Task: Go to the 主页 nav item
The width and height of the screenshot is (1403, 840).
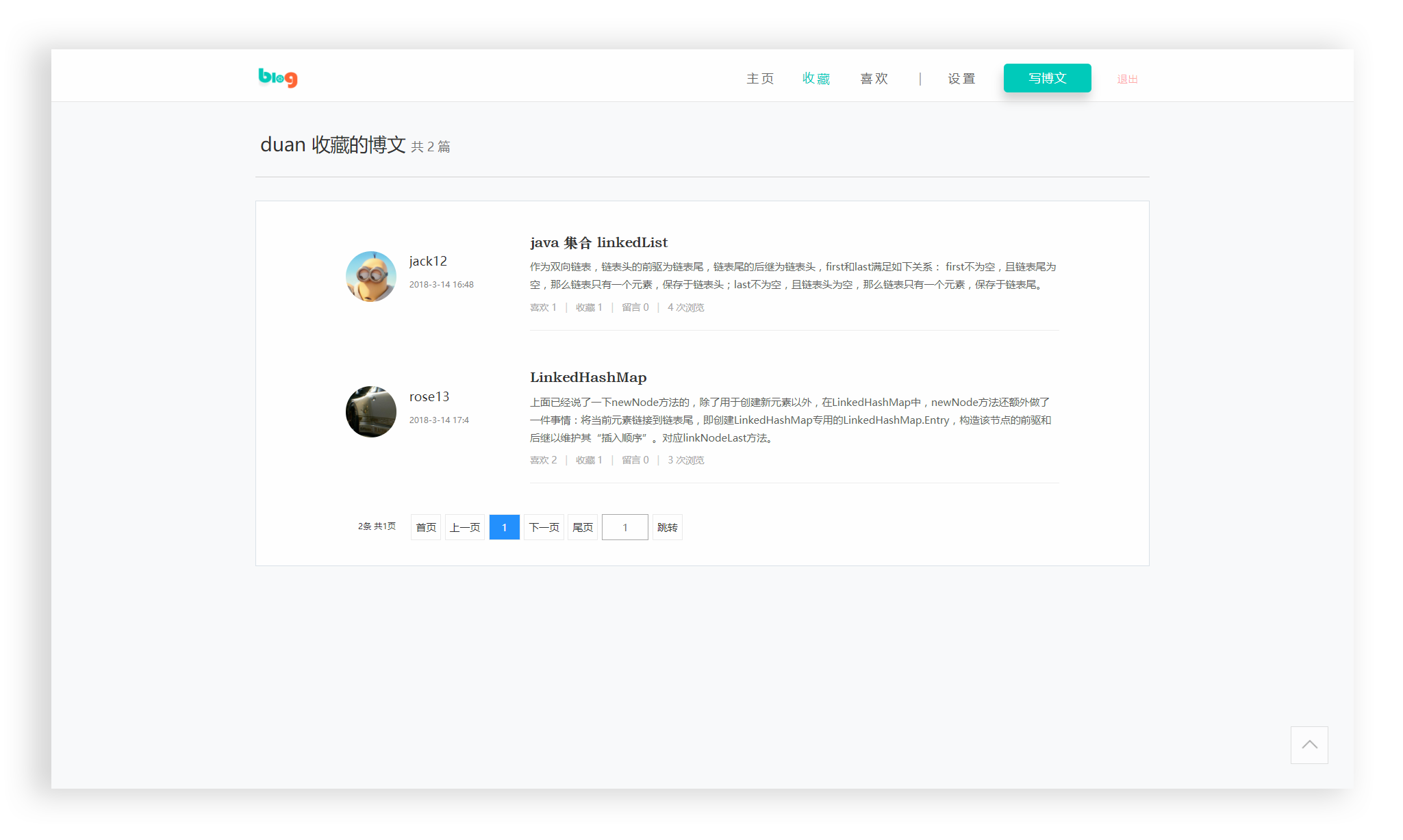Action: (x=760, y=79)
